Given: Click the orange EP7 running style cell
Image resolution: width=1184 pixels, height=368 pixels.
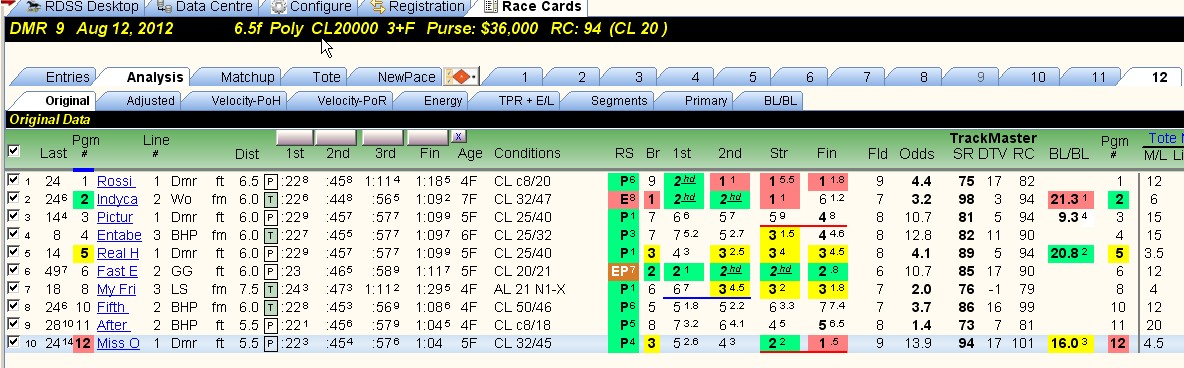Looking at the screenshot, I should tap(623, 271).
